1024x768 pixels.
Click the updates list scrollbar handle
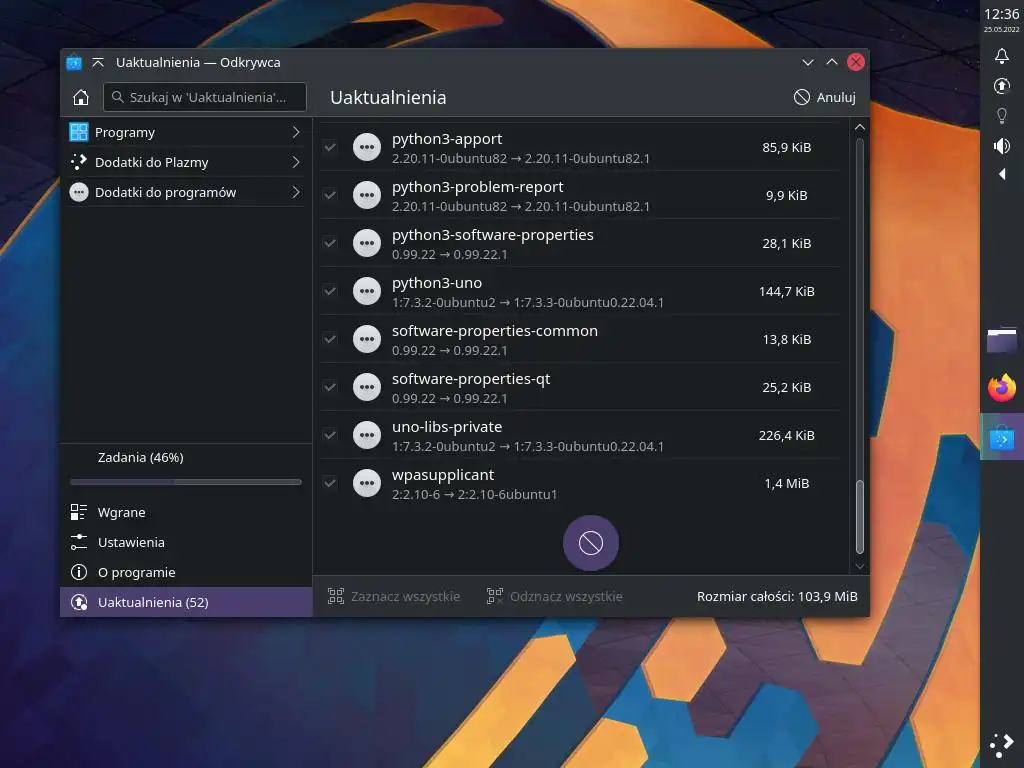pyautogui.click(x=859, y=517)
